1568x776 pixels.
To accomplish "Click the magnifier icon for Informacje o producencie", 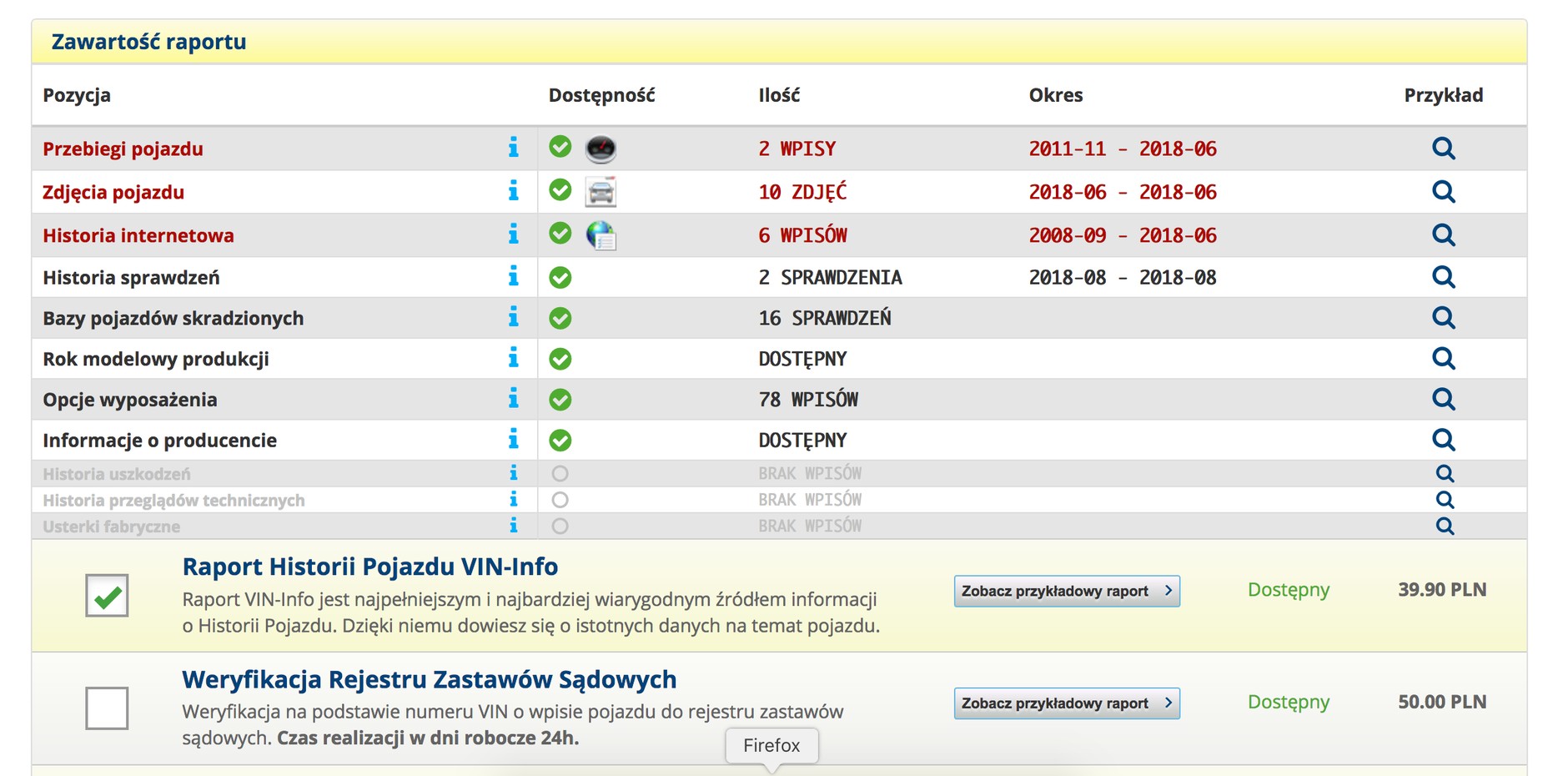I will pos(1444,440).
